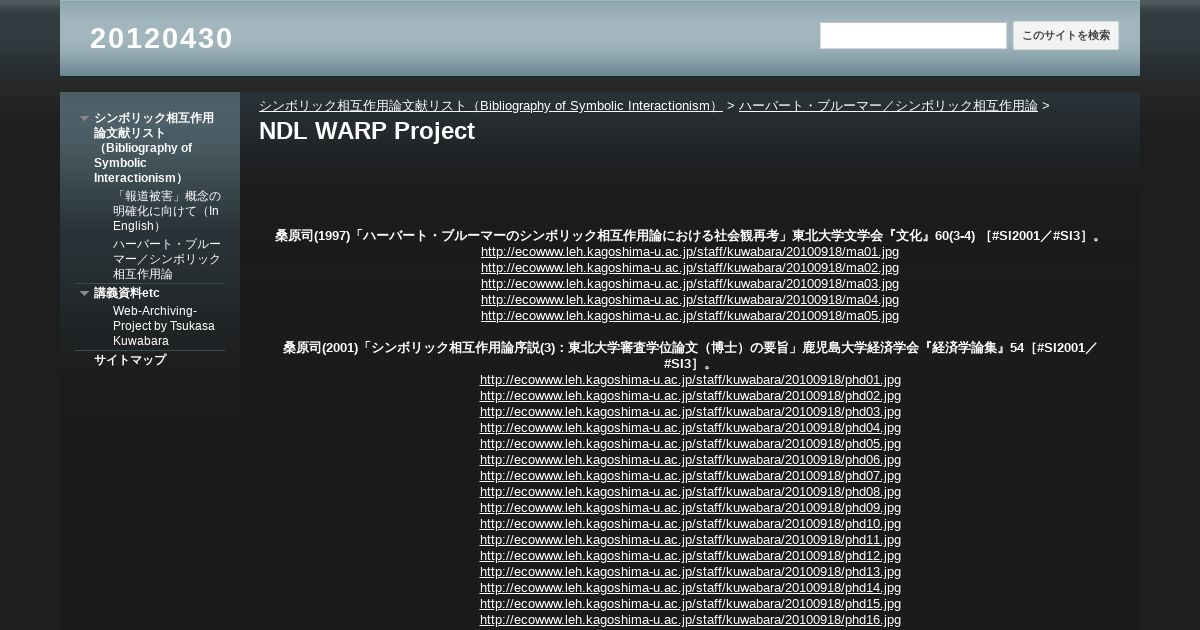Open sidebar item シンボリック相互作用論文献リスト (Bibliography of Symbolic Interactionism)

click(x=154, y=148)
